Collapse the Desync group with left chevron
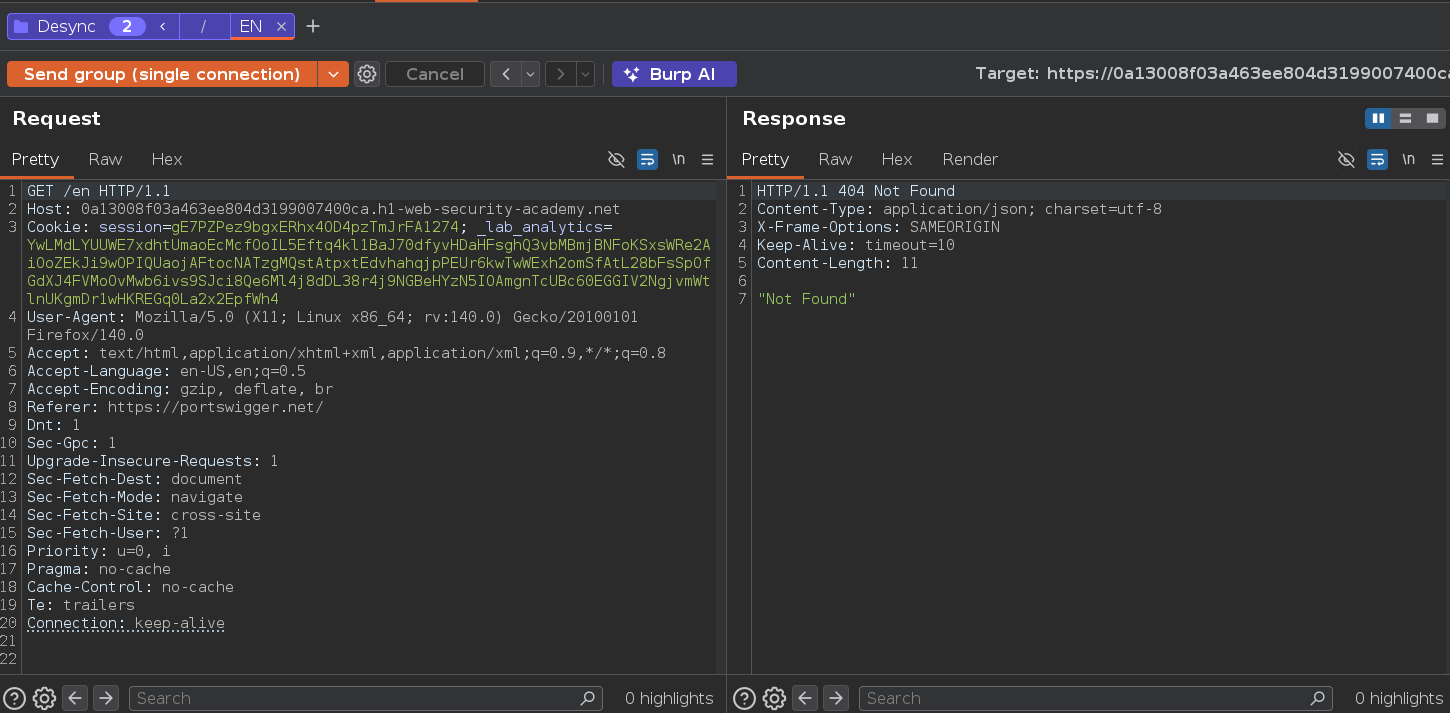 (x=163, y=27)
